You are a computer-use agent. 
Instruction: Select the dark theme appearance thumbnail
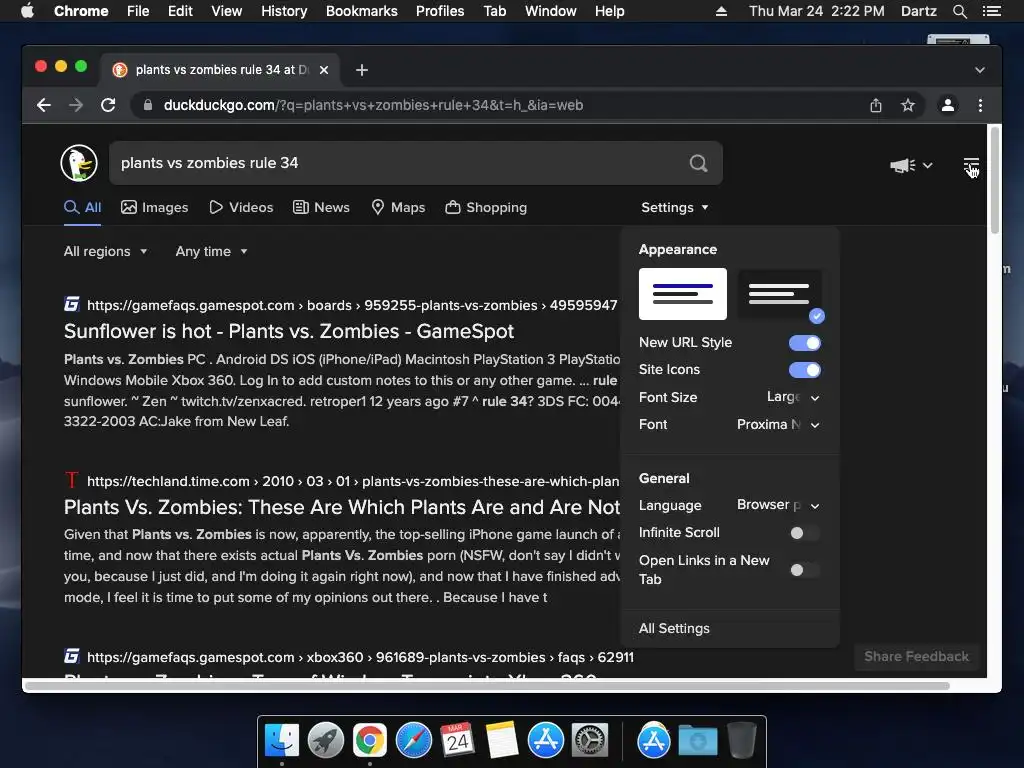coord(778,294)
